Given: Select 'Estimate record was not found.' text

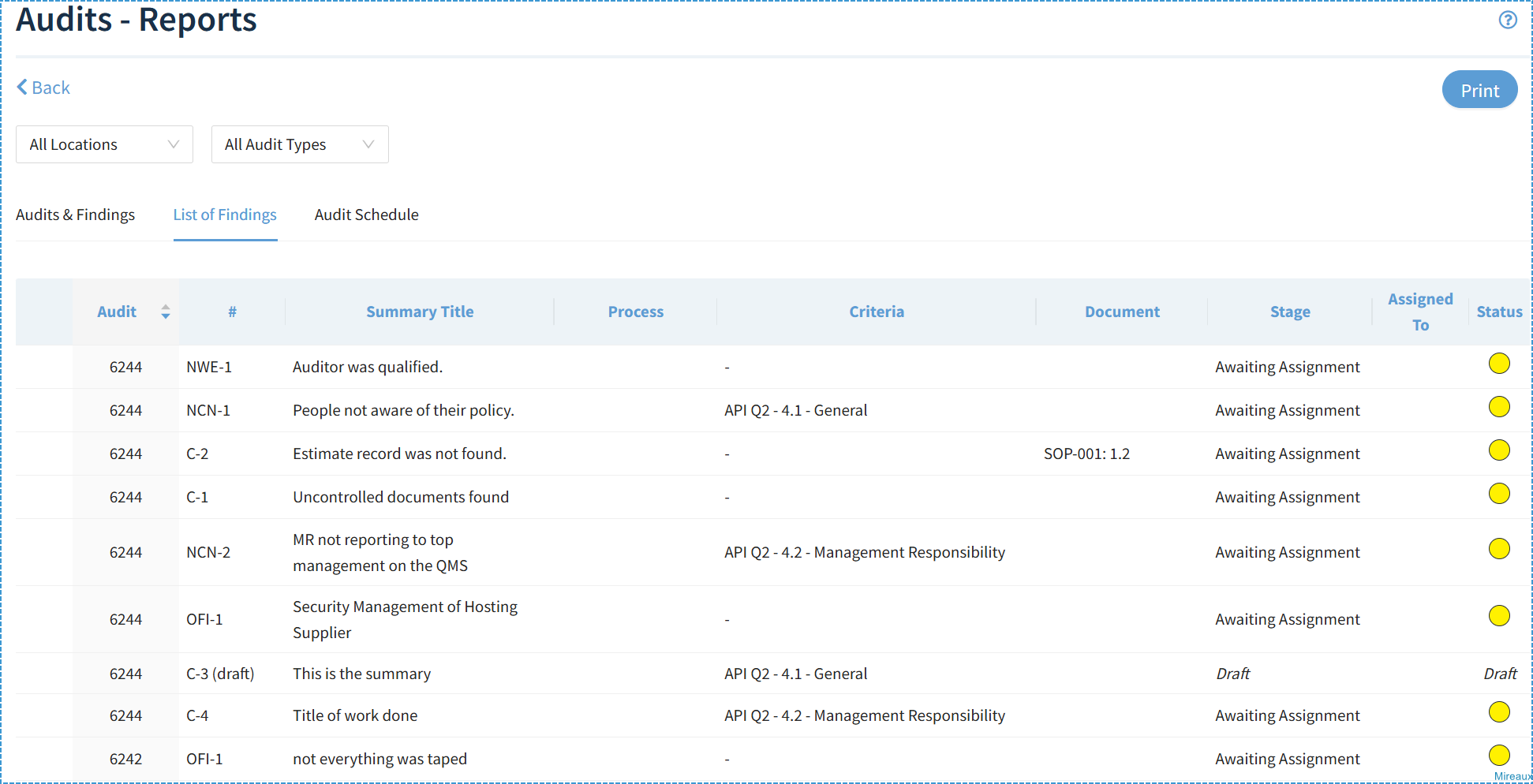Looking at the screenshot, I should [399, 454].
